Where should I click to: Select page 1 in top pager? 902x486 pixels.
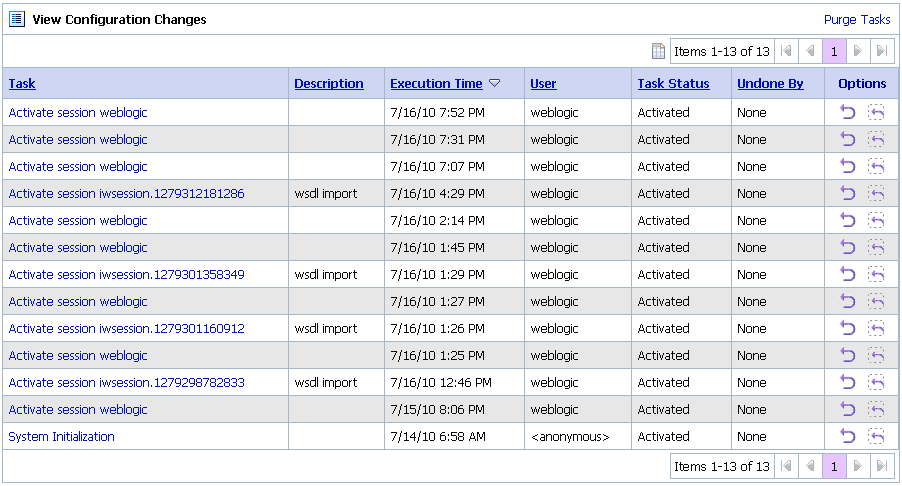point(834,51)
